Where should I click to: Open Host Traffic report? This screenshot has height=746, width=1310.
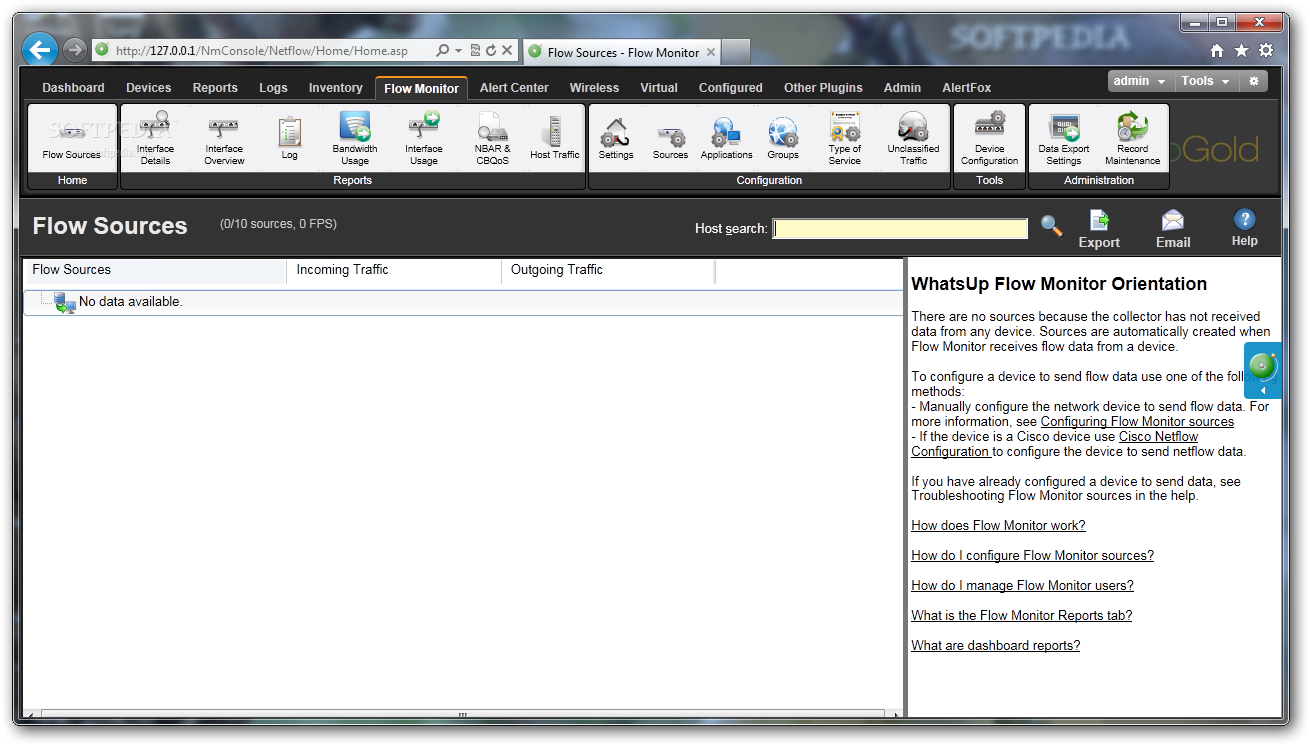(554, 138)
